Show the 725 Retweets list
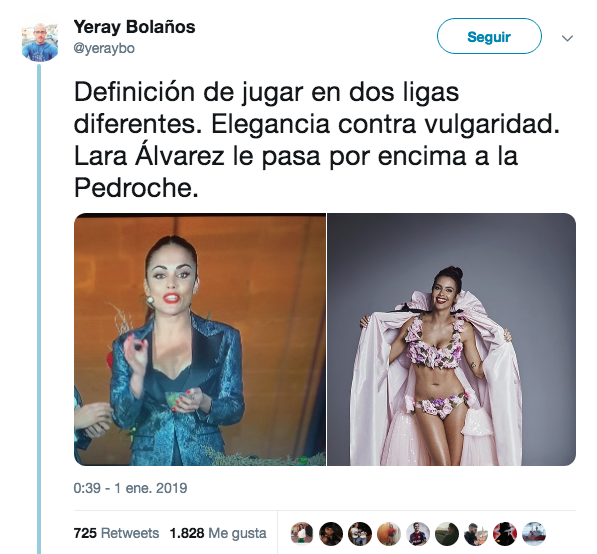This screenshot has width=597, height=554. 116,533
